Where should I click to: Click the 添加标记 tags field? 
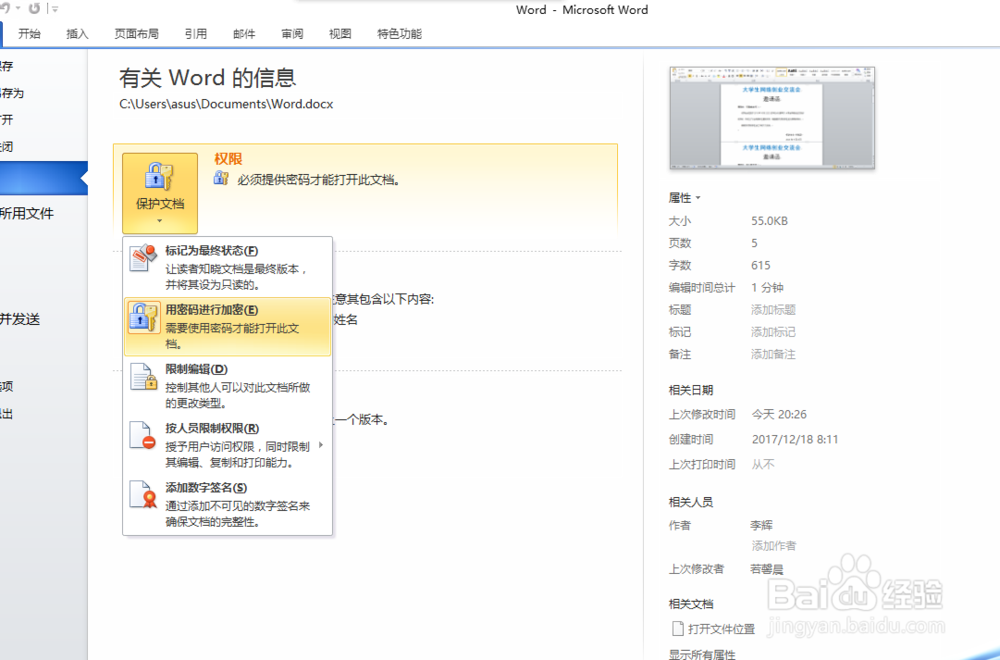pos(773,332)
